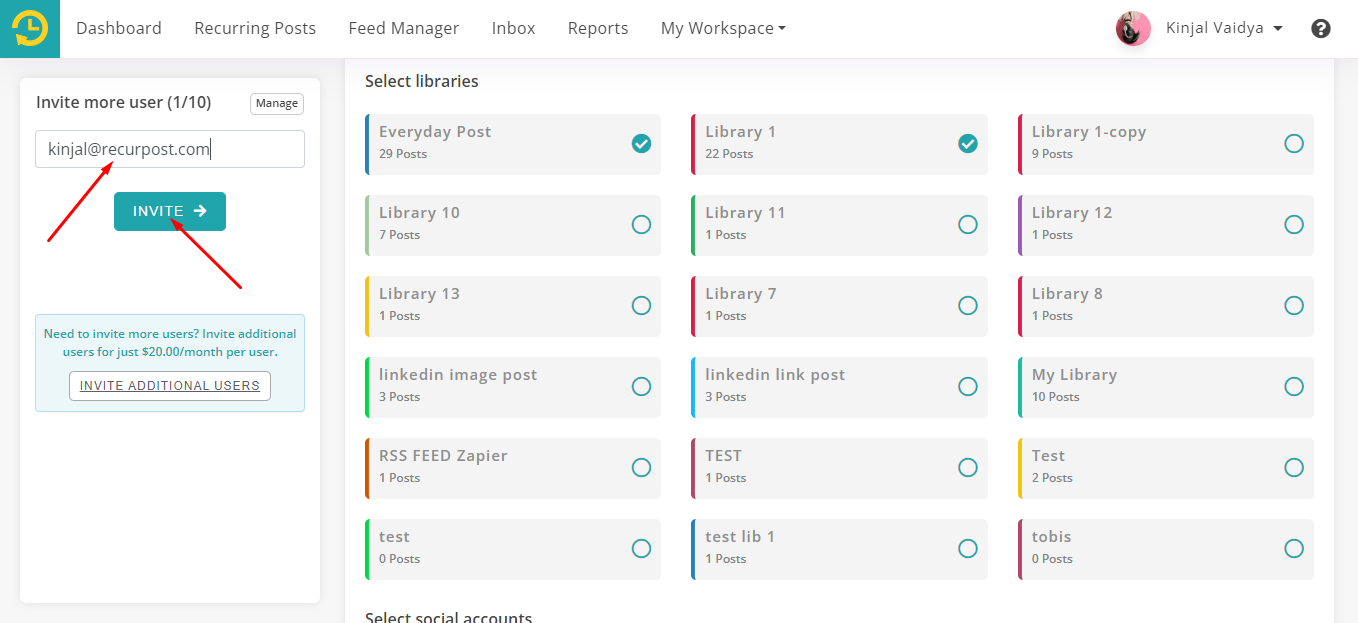The width and height of the screenshot is (1358, 623).
Task: Select the linkedin link post circle
Action: tap(968, 387)
